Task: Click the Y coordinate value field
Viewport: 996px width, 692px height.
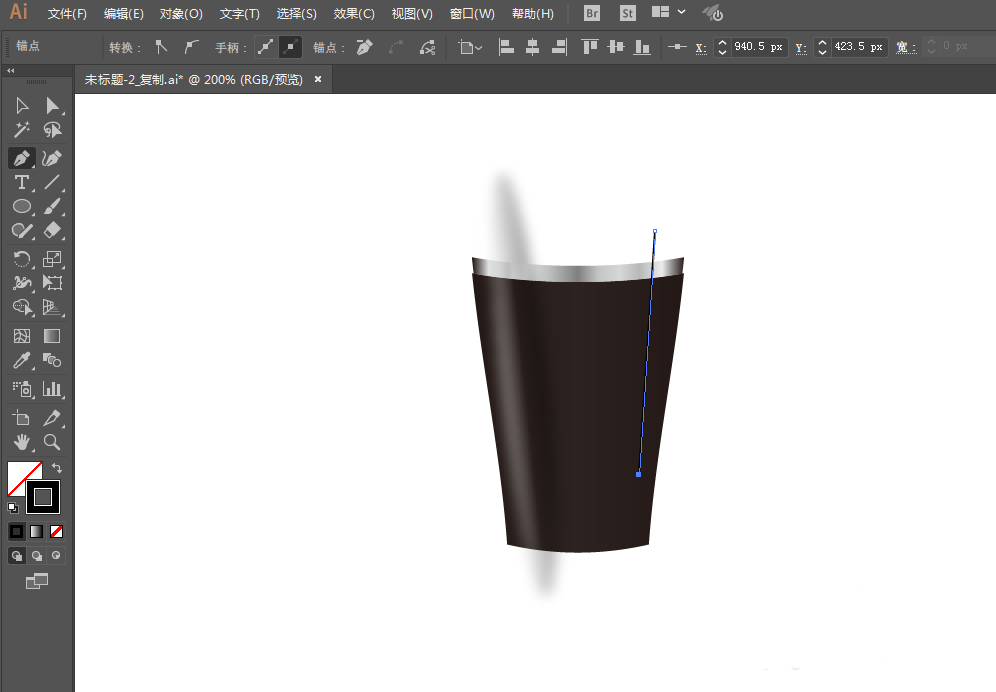Action: (859, 47)
